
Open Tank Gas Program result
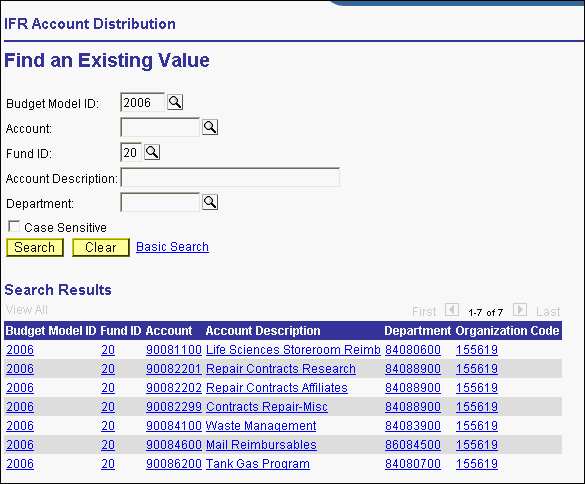pyautogui.click(x=258, y=464)
